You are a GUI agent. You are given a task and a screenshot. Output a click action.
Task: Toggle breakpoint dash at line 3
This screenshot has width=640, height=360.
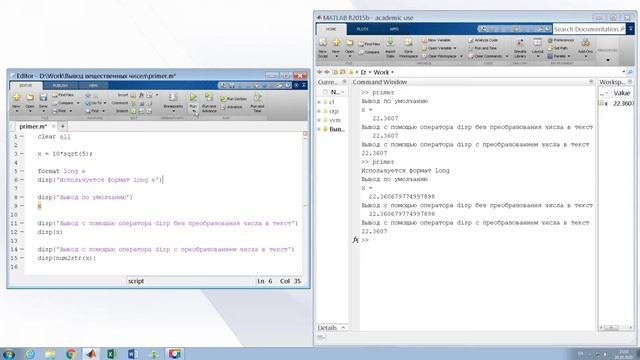point(22,154)
